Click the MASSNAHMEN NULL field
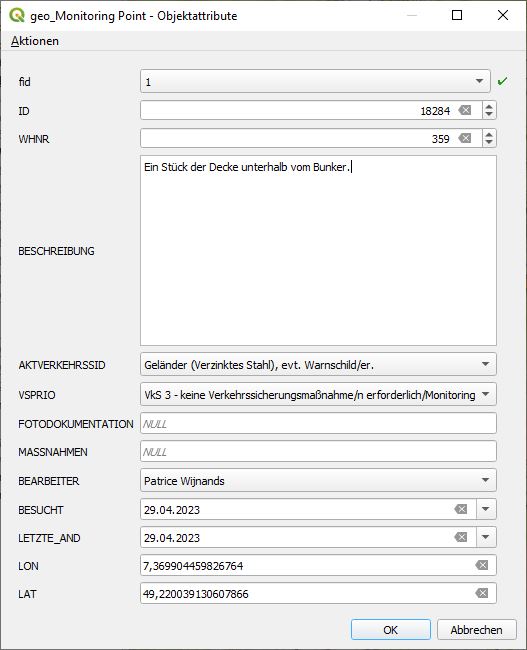The image size is (527, 650). pyautogui.click(x=318, y=451)
